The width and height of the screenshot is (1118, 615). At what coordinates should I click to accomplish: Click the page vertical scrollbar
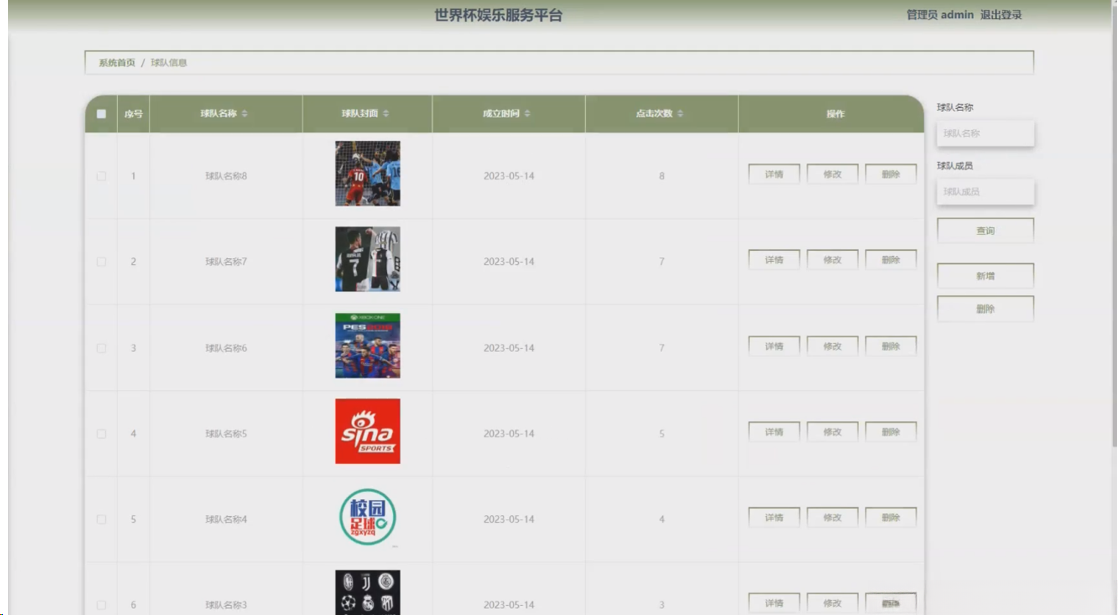point(1114,228)
